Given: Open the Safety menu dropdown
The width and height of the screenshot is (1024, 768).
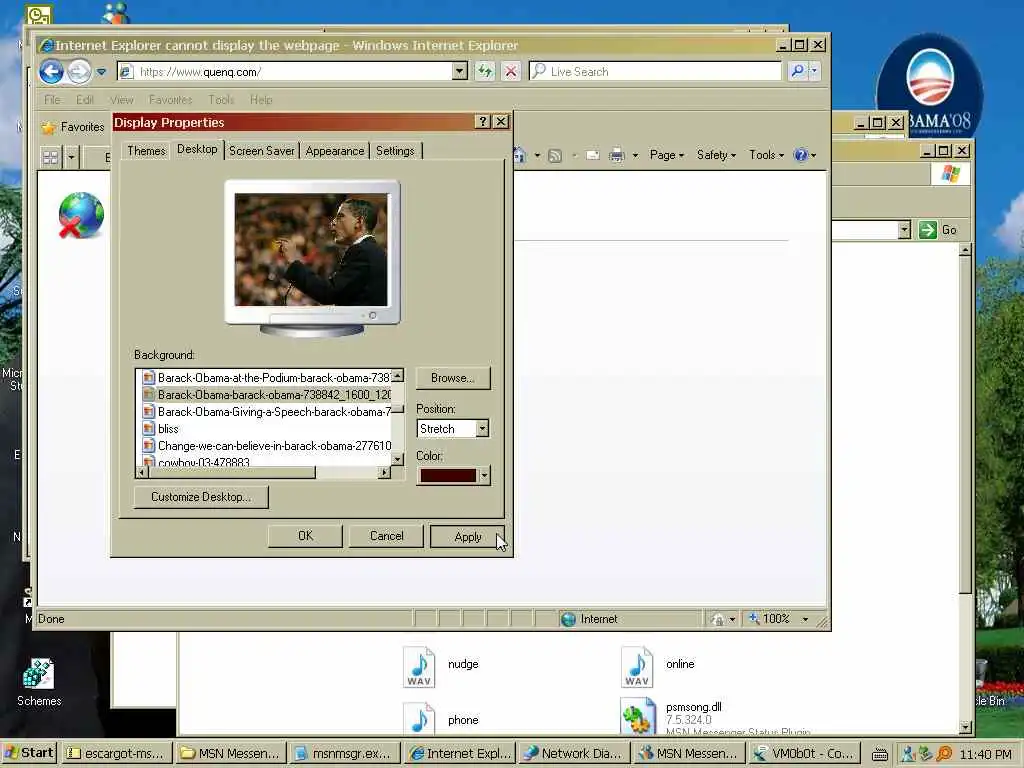Looking at the screenshot, I should (x=716, y=155).
